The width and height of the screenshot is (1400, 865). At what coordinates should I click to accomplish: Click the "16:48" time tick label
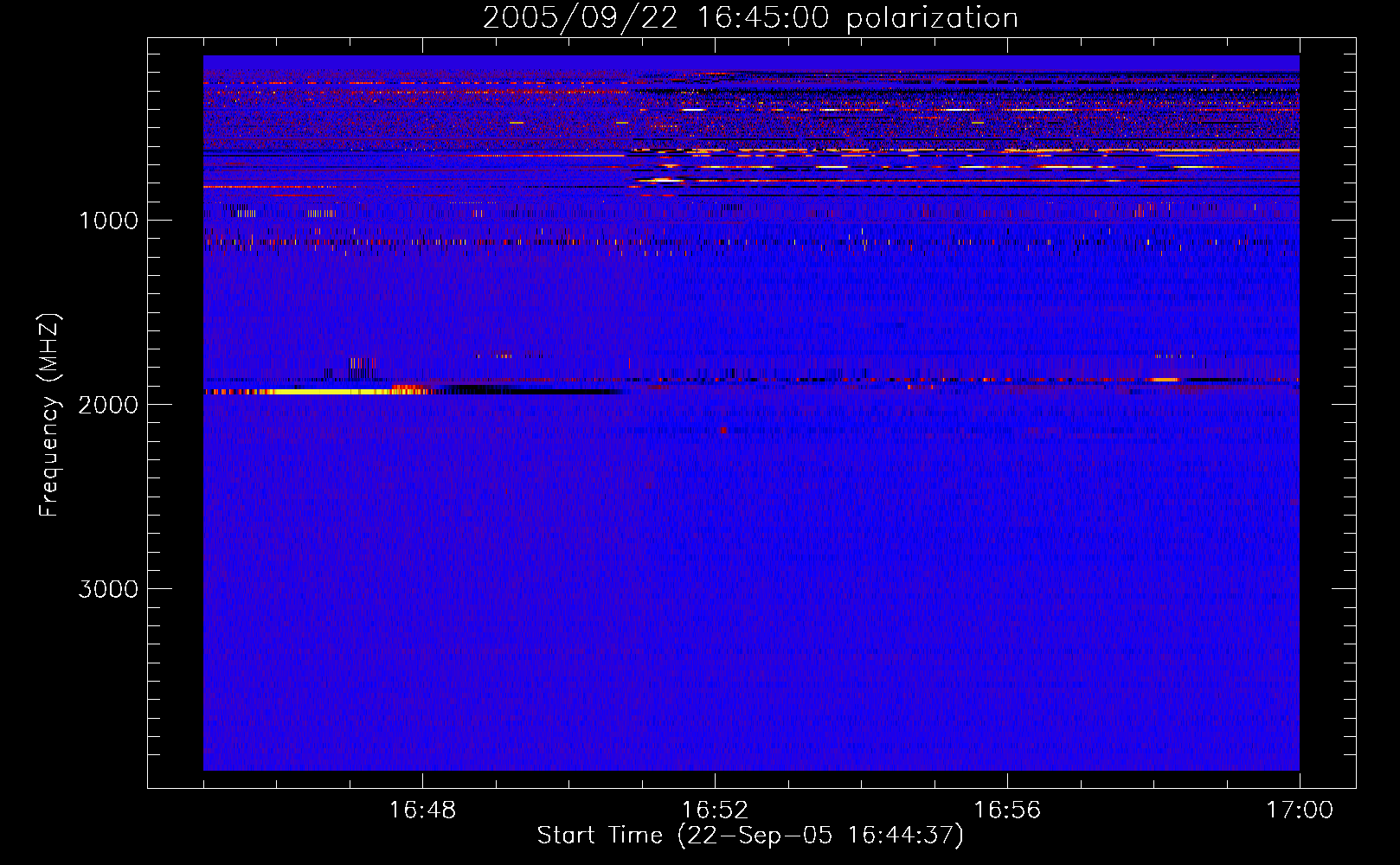click(x=422, y=811)
